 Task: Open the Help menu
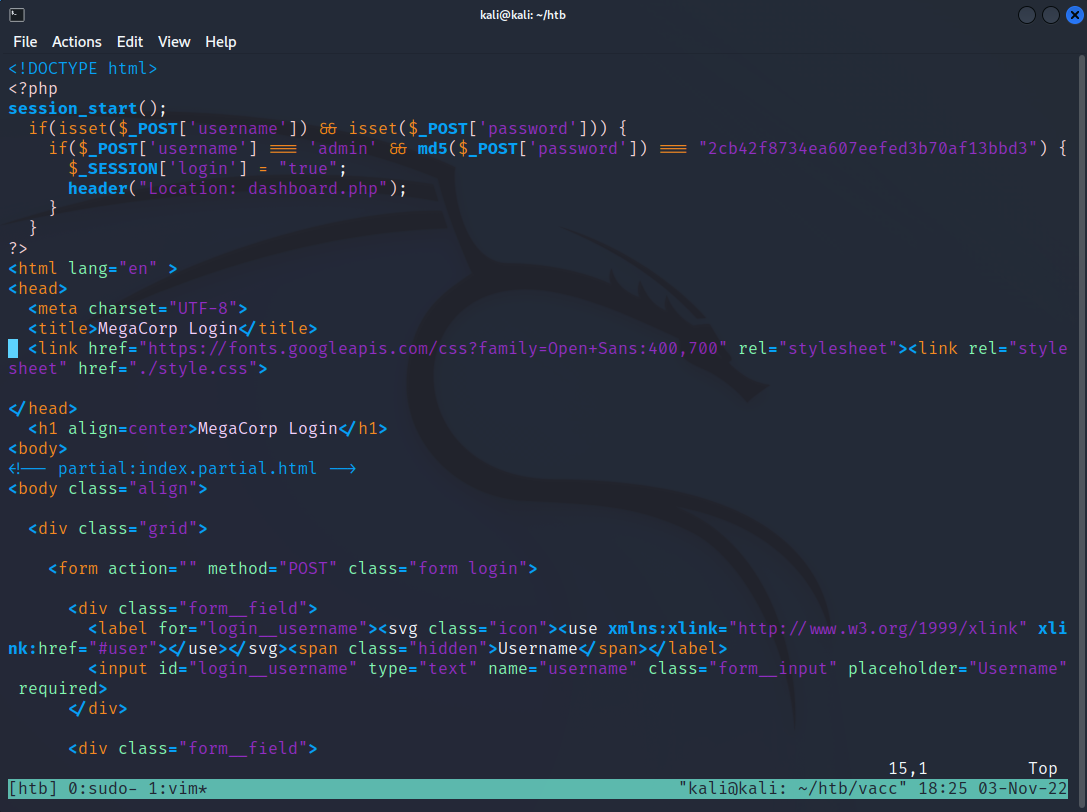[221, 42]
